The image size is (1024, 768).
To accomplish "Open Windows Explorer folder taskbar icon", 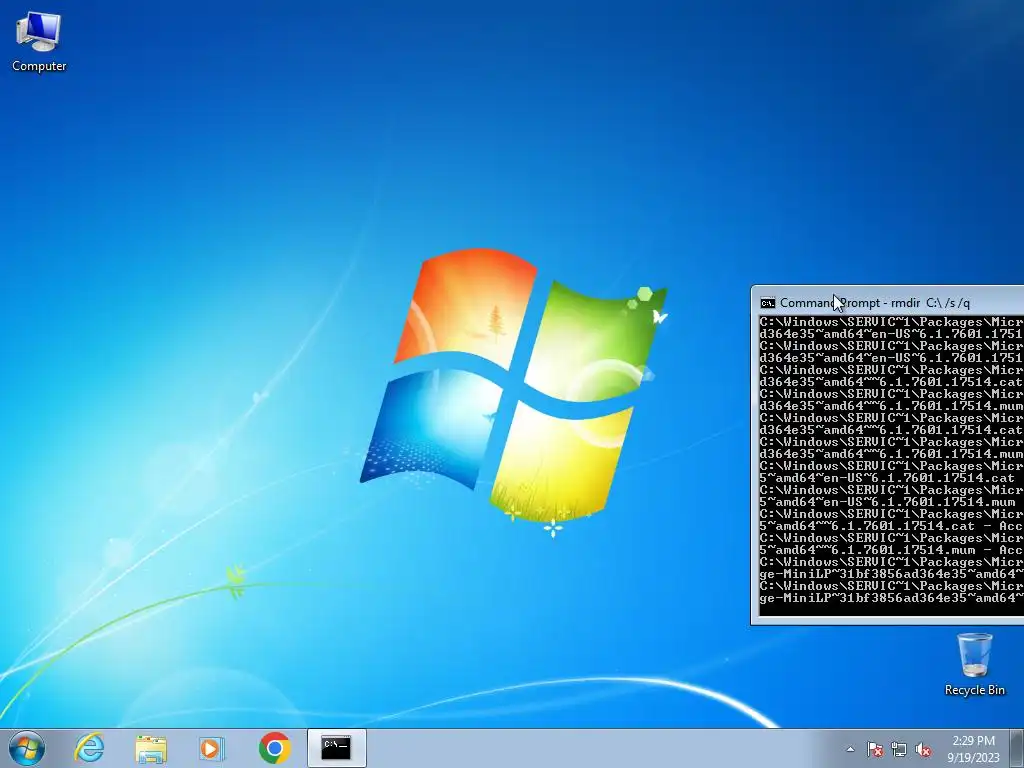I will click(x=151, y=748).
